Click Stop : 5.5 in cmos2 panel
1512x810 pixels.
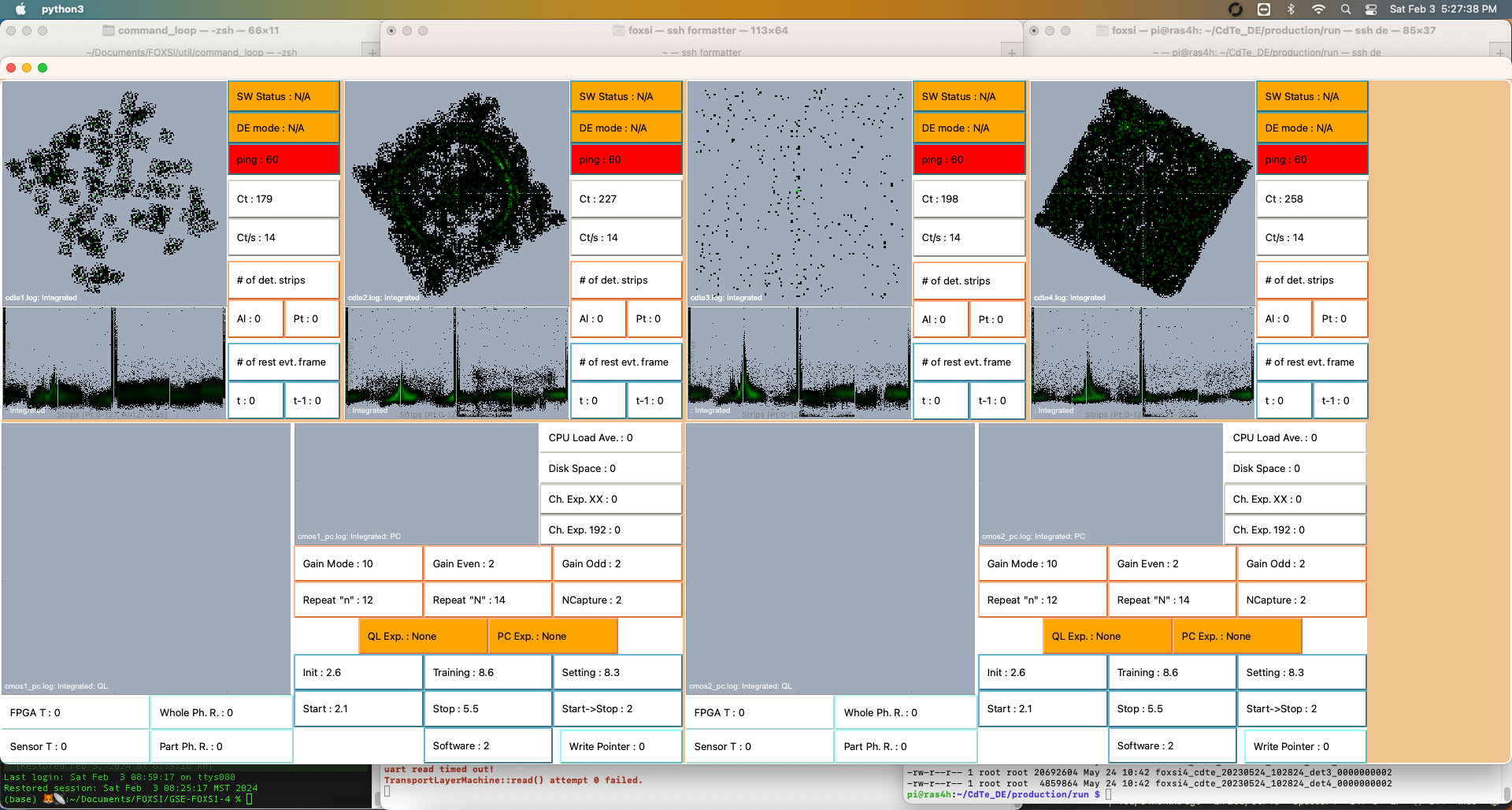[x=1172, y=708]
